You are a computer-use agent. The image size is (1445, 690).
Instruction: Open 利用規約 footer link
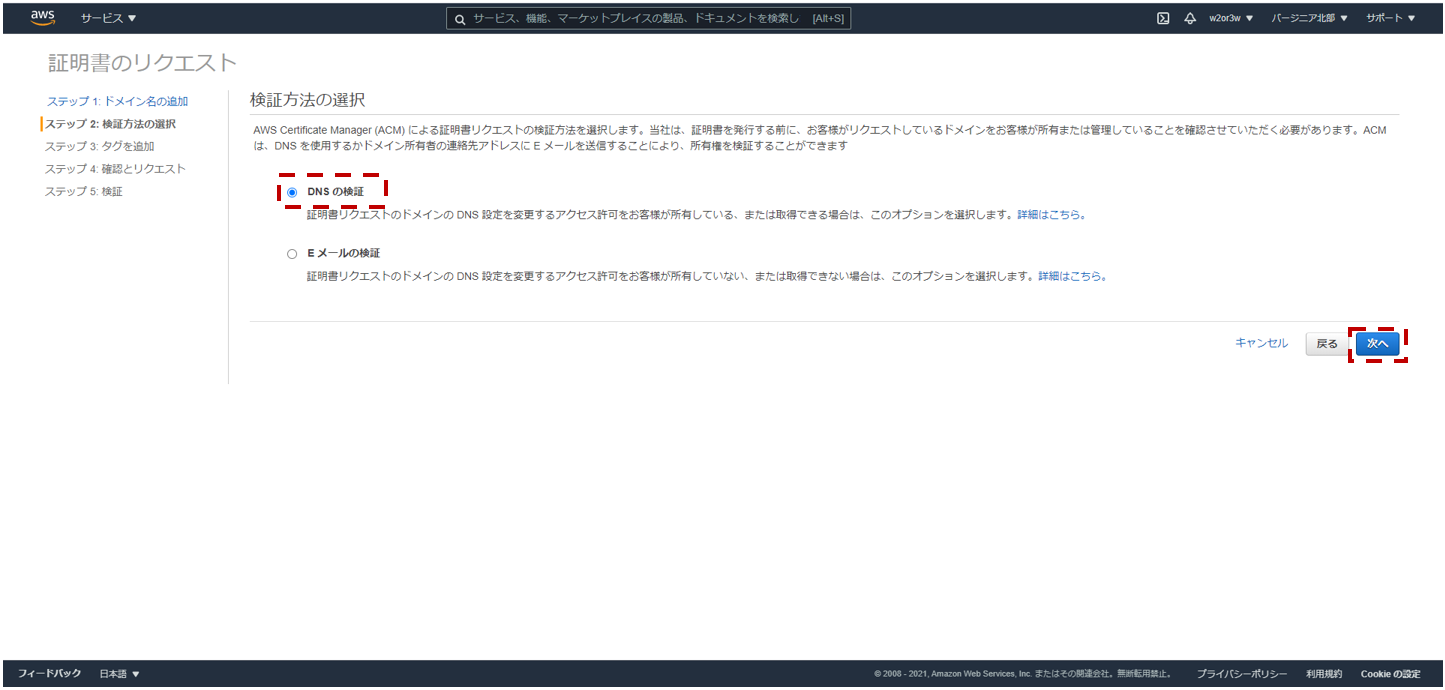pyautogui.click(x=1324, y=674)
